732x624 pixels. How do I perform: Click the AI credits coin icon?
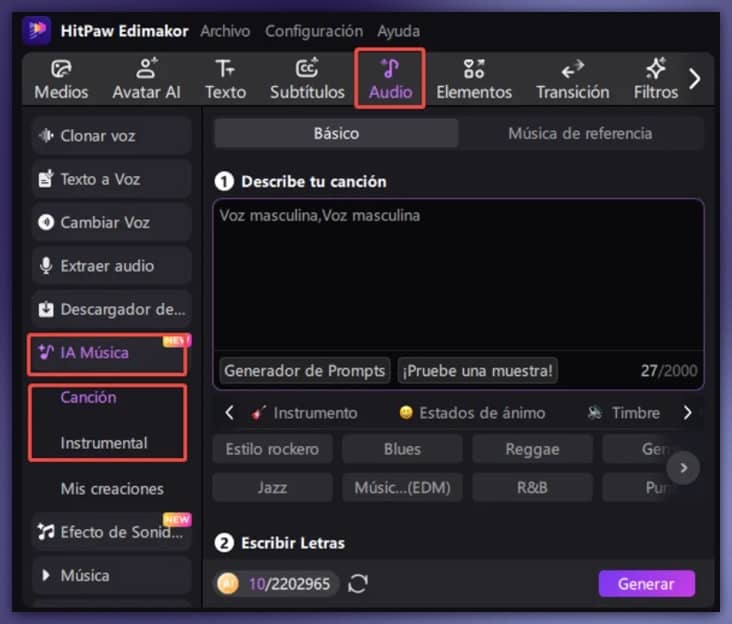point(228,583)
